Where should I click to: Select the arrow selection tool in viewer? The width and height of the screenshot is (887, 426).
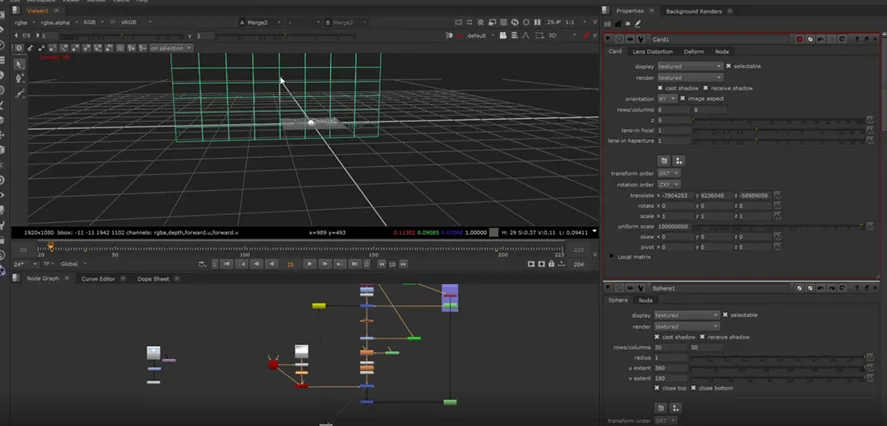(x=19, y=63)
